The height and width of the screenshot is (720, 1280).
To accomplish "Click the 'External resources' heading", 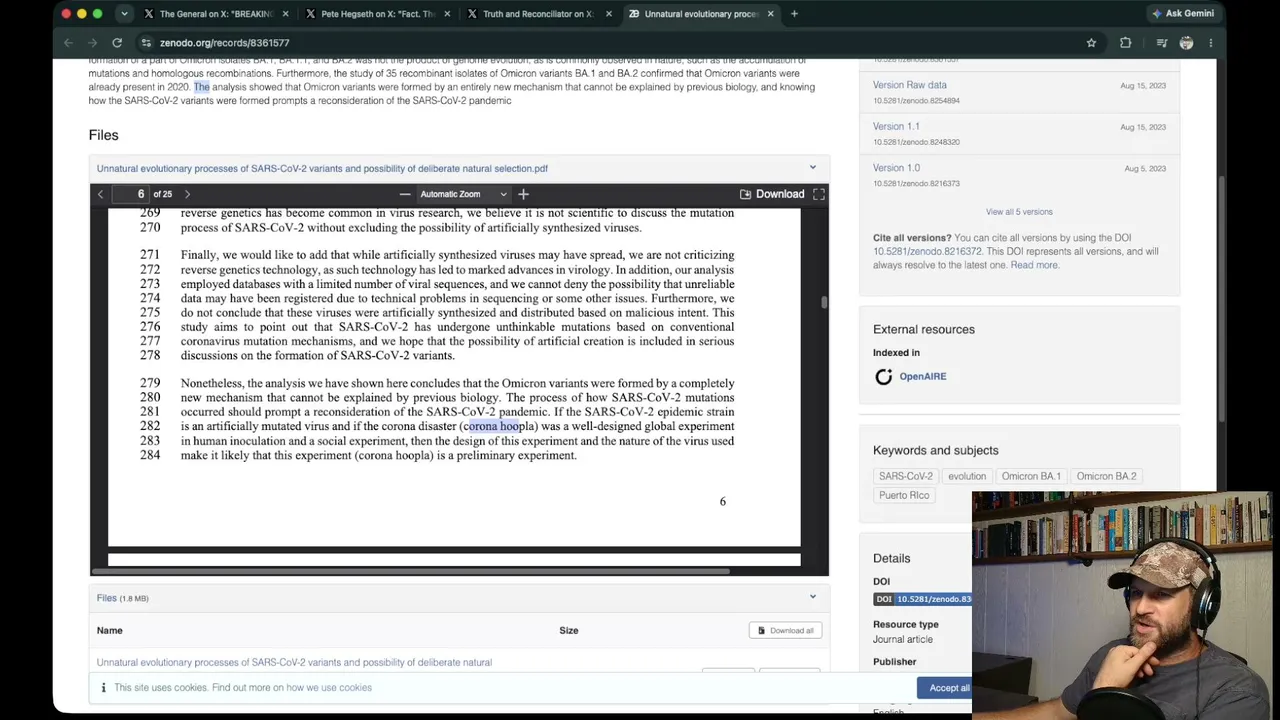I will coord(924,329).
